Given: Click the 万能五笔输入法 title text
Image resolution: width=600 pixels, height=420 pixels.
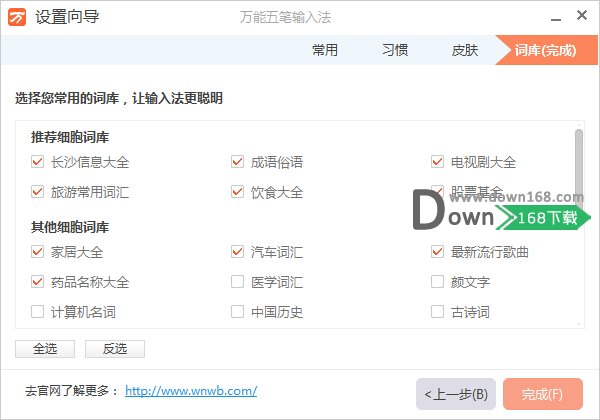Looking at the screenshot, I should (x=285, y=17).
